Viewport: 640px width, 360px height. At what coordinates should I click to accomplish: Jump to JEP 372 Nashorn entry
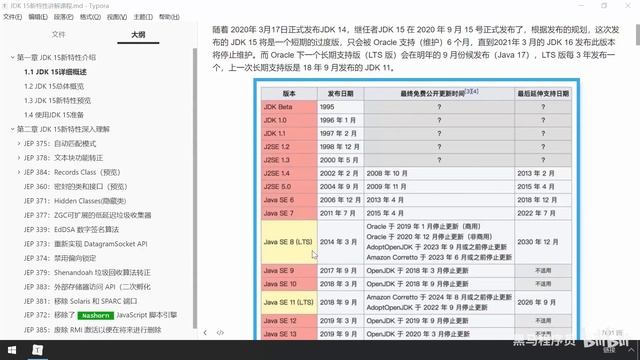tap(100, 315)
